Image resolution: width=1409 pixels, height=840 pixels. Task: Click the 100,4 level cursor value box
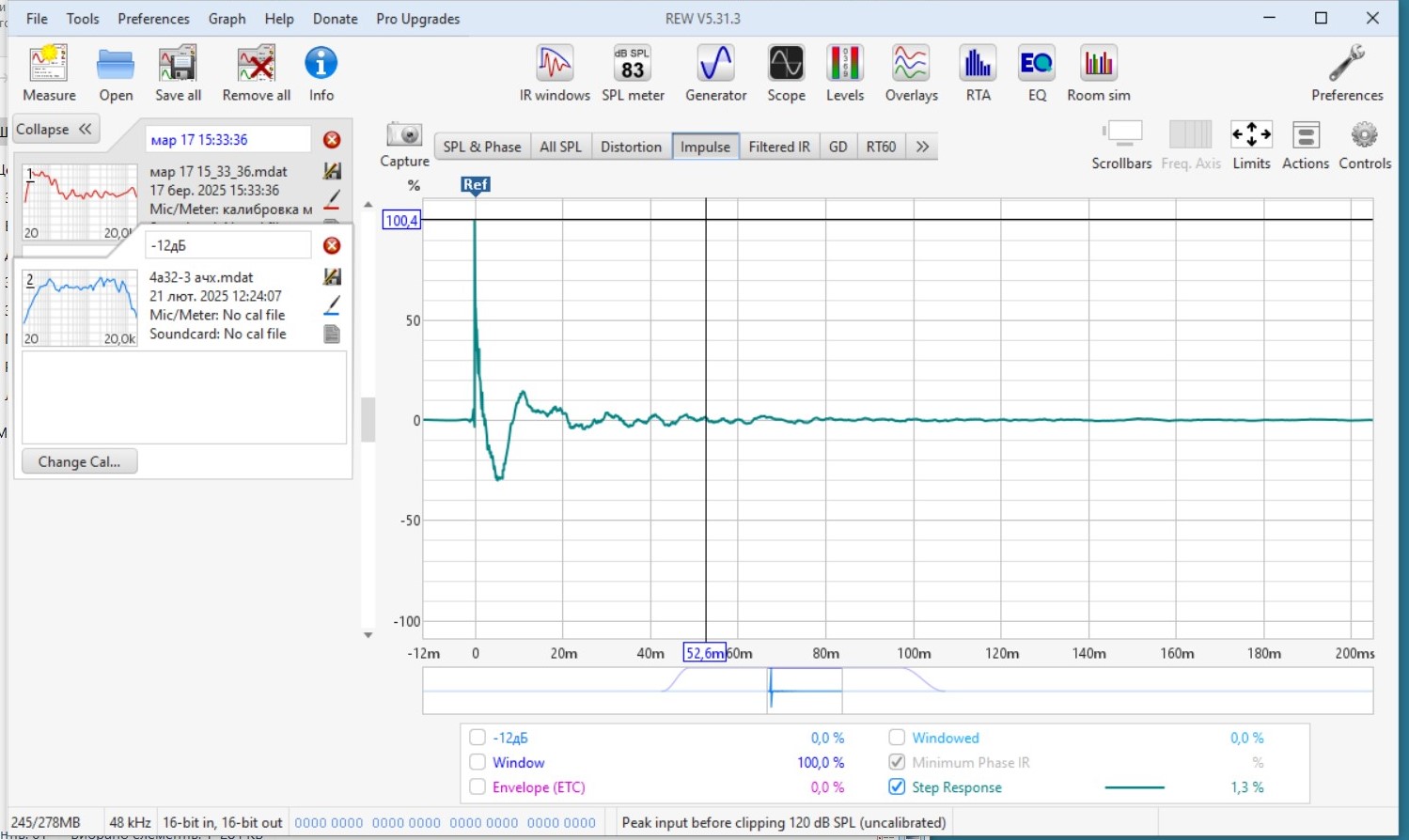[401, 220]
